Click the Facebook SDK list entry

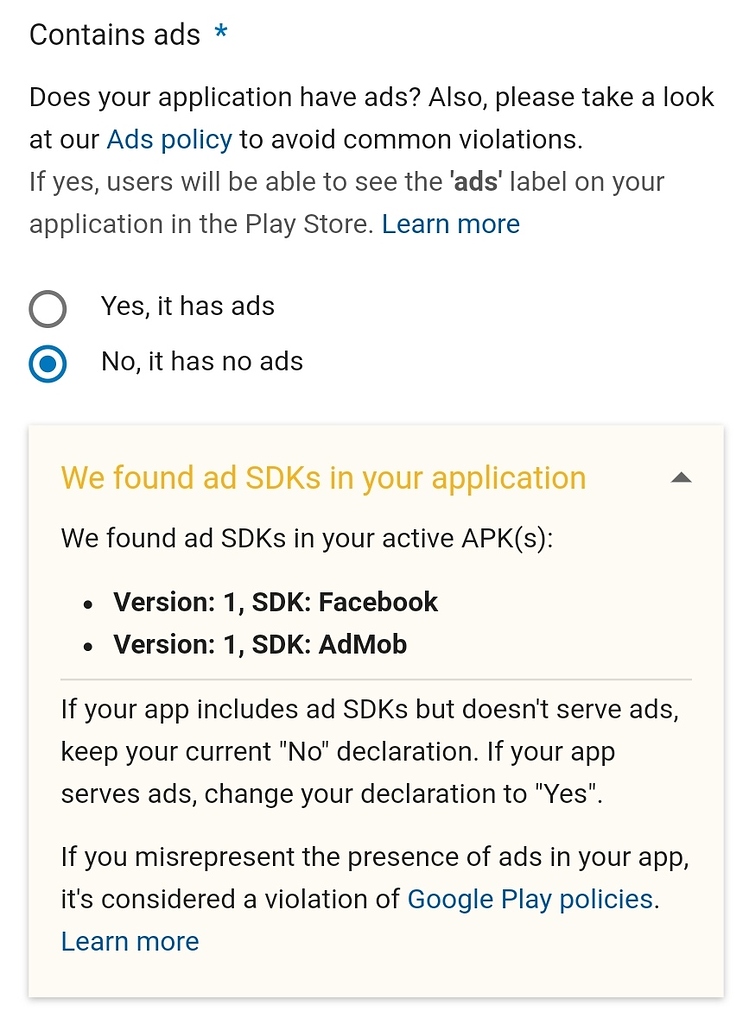tap(275, 602)
